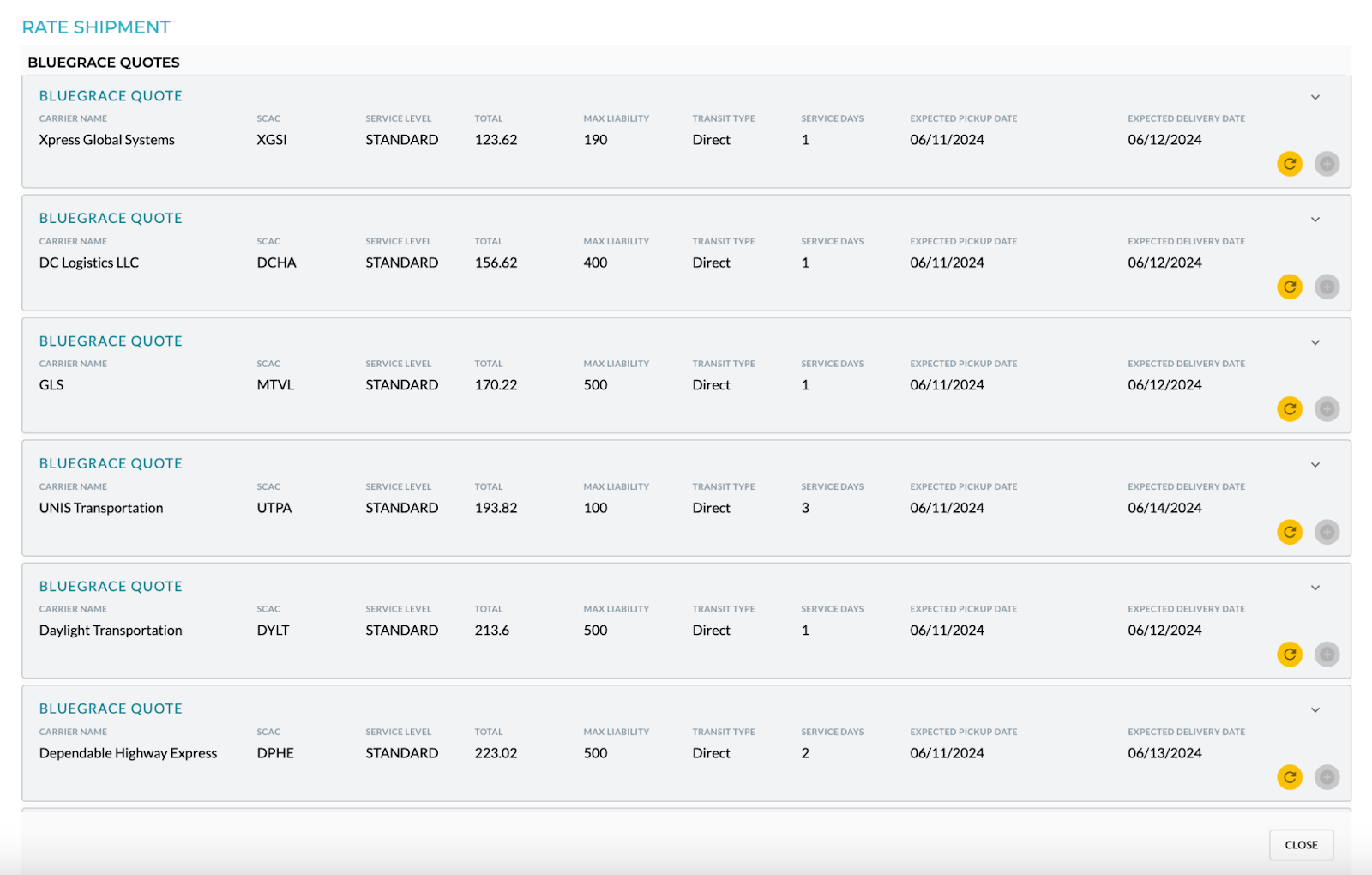Add the UNIS Transportation quote
This screenshot has width=1372, height=875.
[x=1327, y=532]
